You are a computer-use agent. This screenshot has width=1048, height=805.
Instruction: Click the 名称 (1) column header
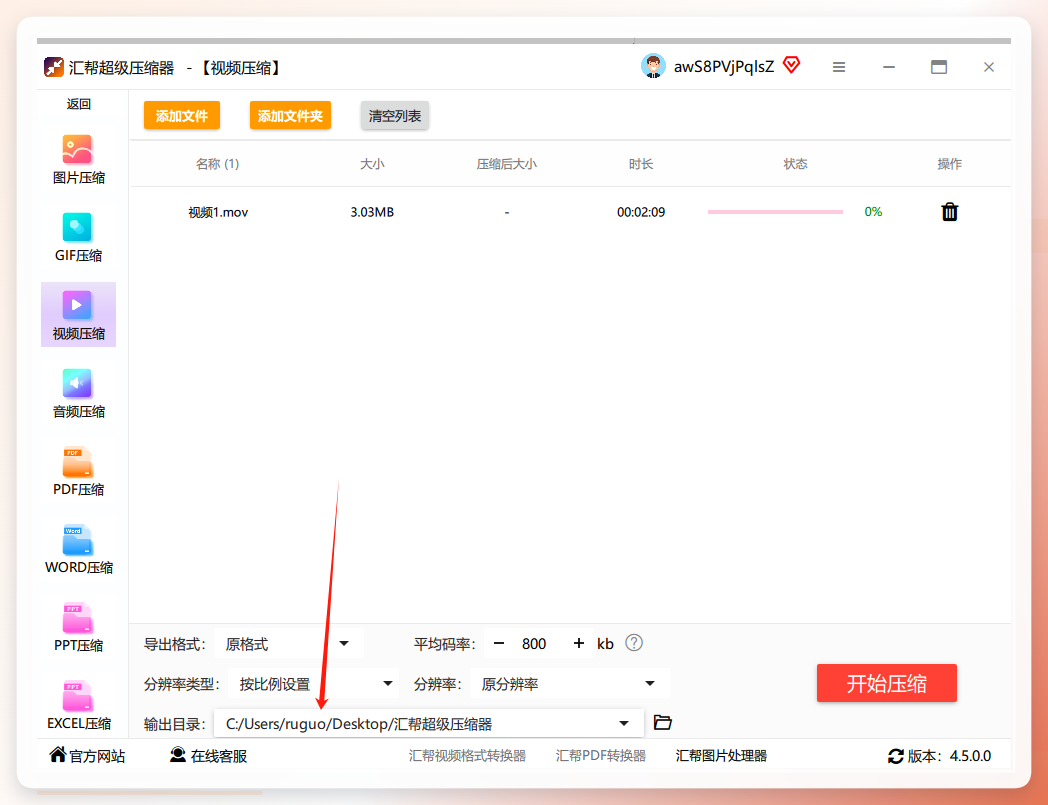(217, 164)
